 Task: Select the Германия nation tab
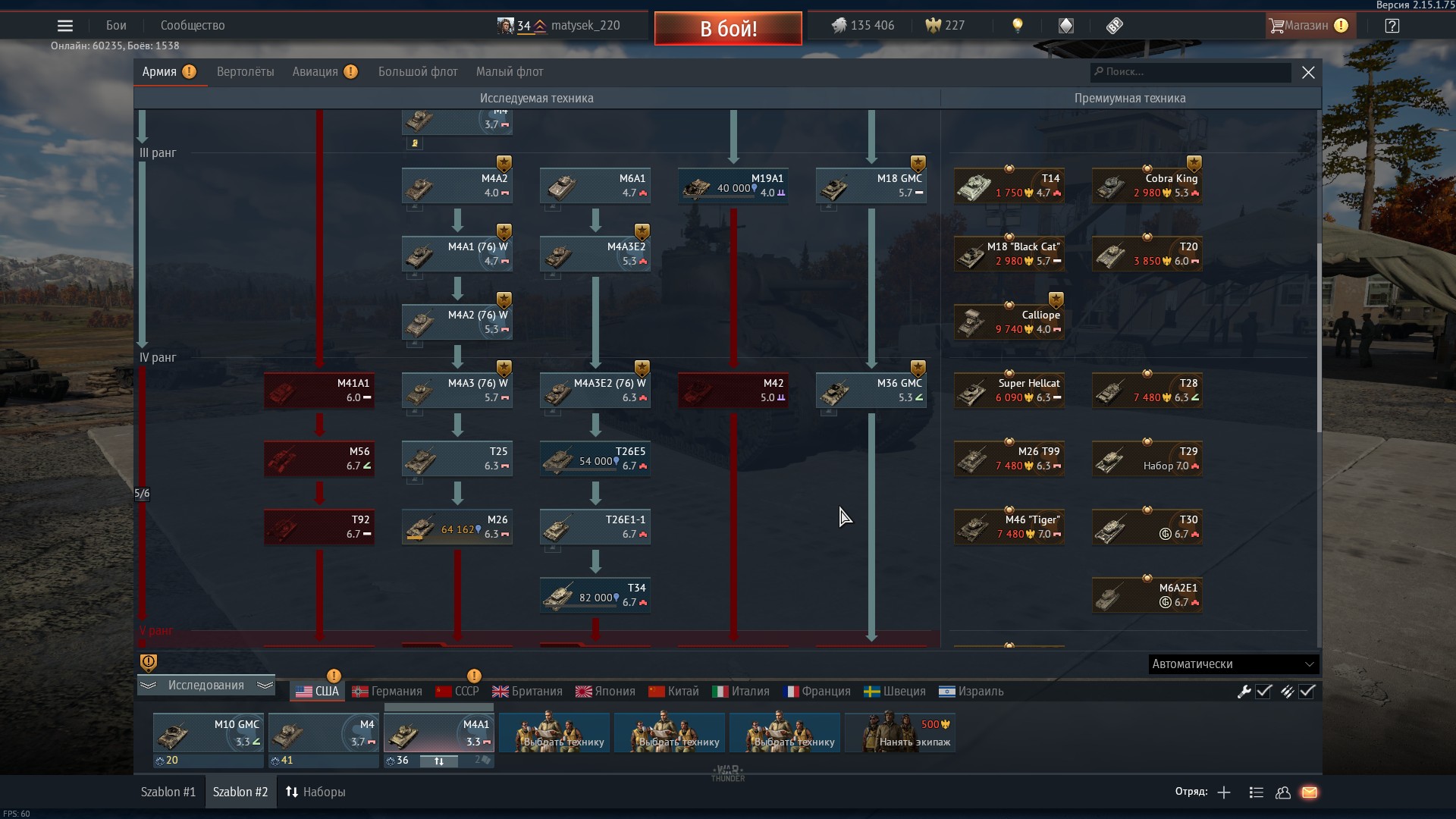click(388, 692)
